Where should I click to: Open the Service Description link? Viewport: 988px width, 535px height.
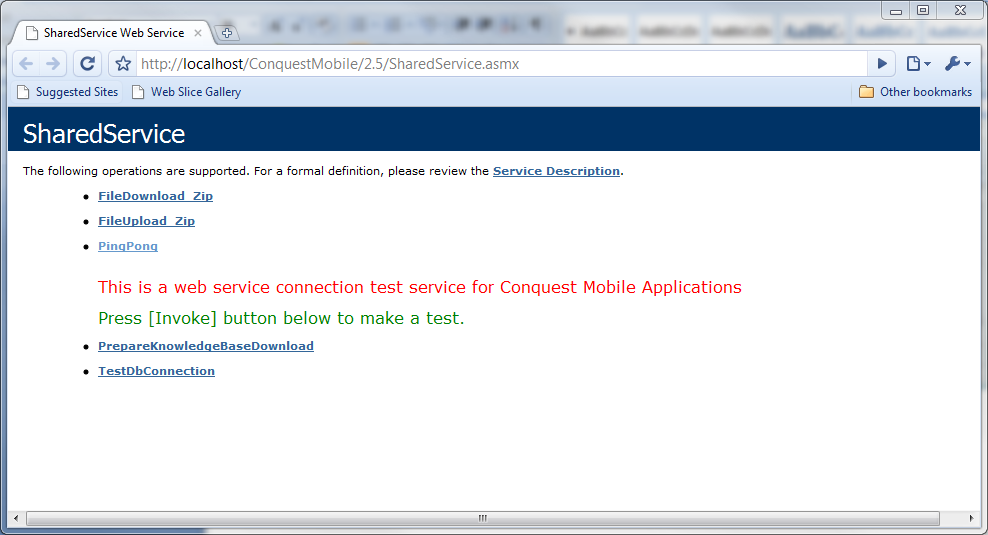556,171
